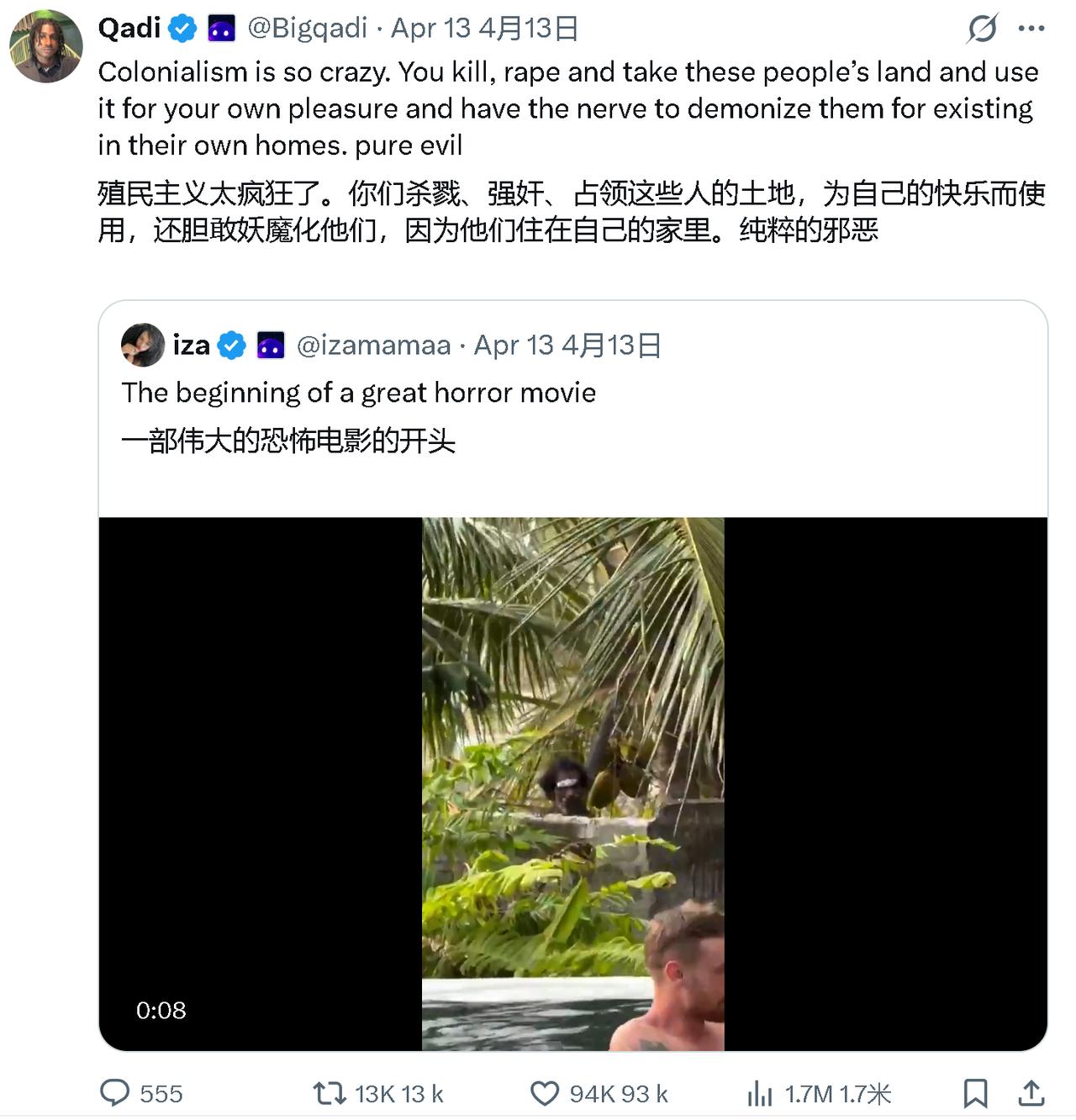Click purple affiliate badge next to Qadi

(x=222, y=29)
